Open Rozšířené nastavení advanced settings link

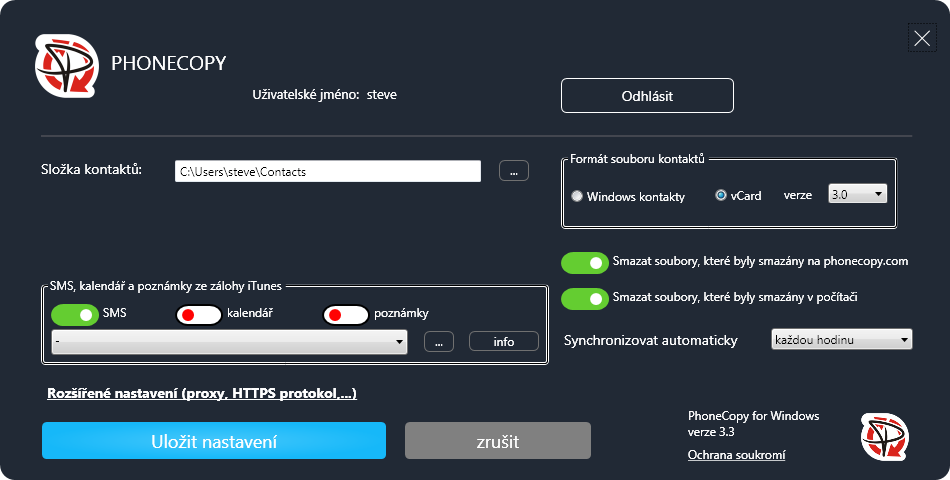(x=202, y=394)
